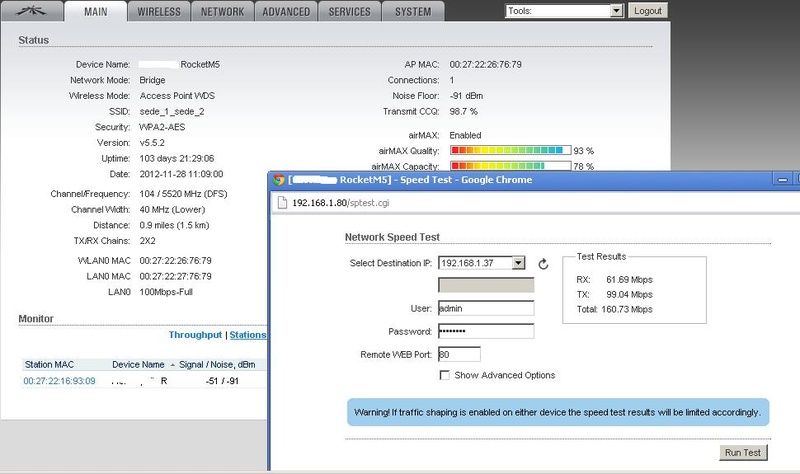Image resolution: width=800 pixels, height=474 pixels.
Task: Click the User input field
Action: pos(486,308)
